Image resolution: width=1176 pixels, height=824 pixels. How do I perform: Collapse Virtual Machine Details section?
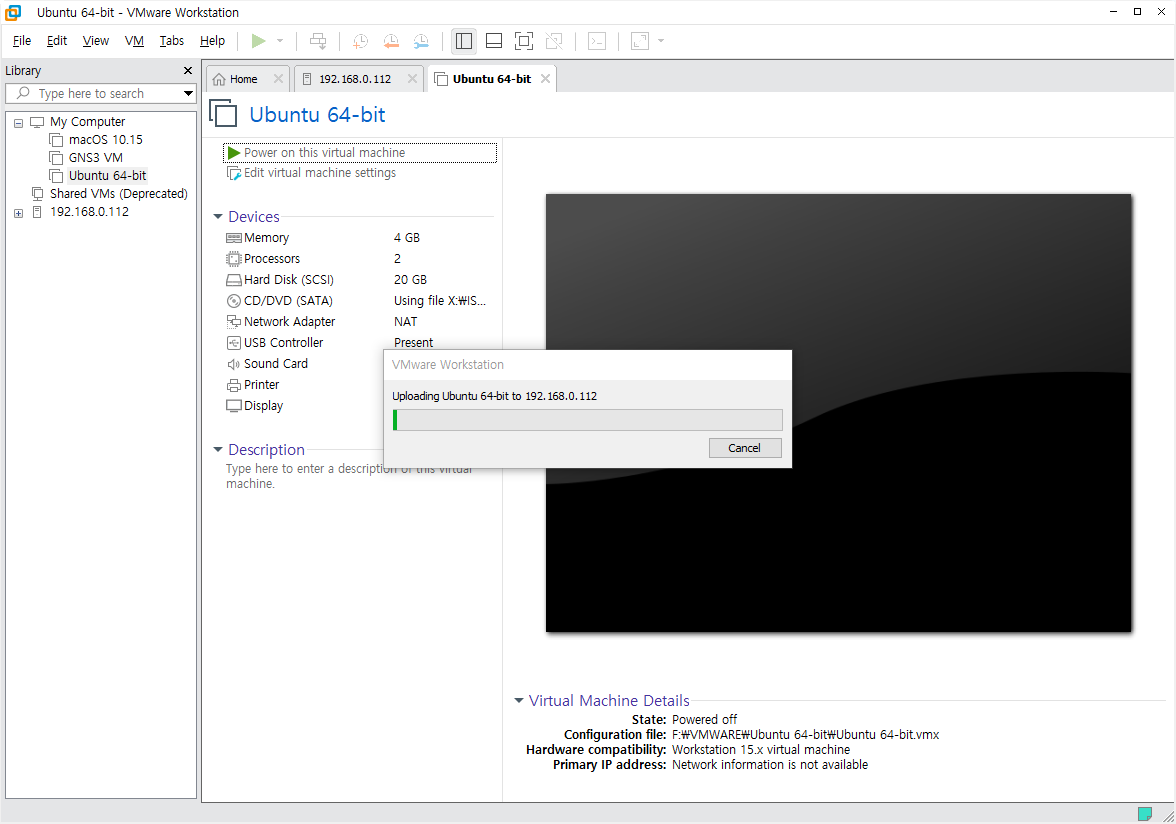[518, 700]
